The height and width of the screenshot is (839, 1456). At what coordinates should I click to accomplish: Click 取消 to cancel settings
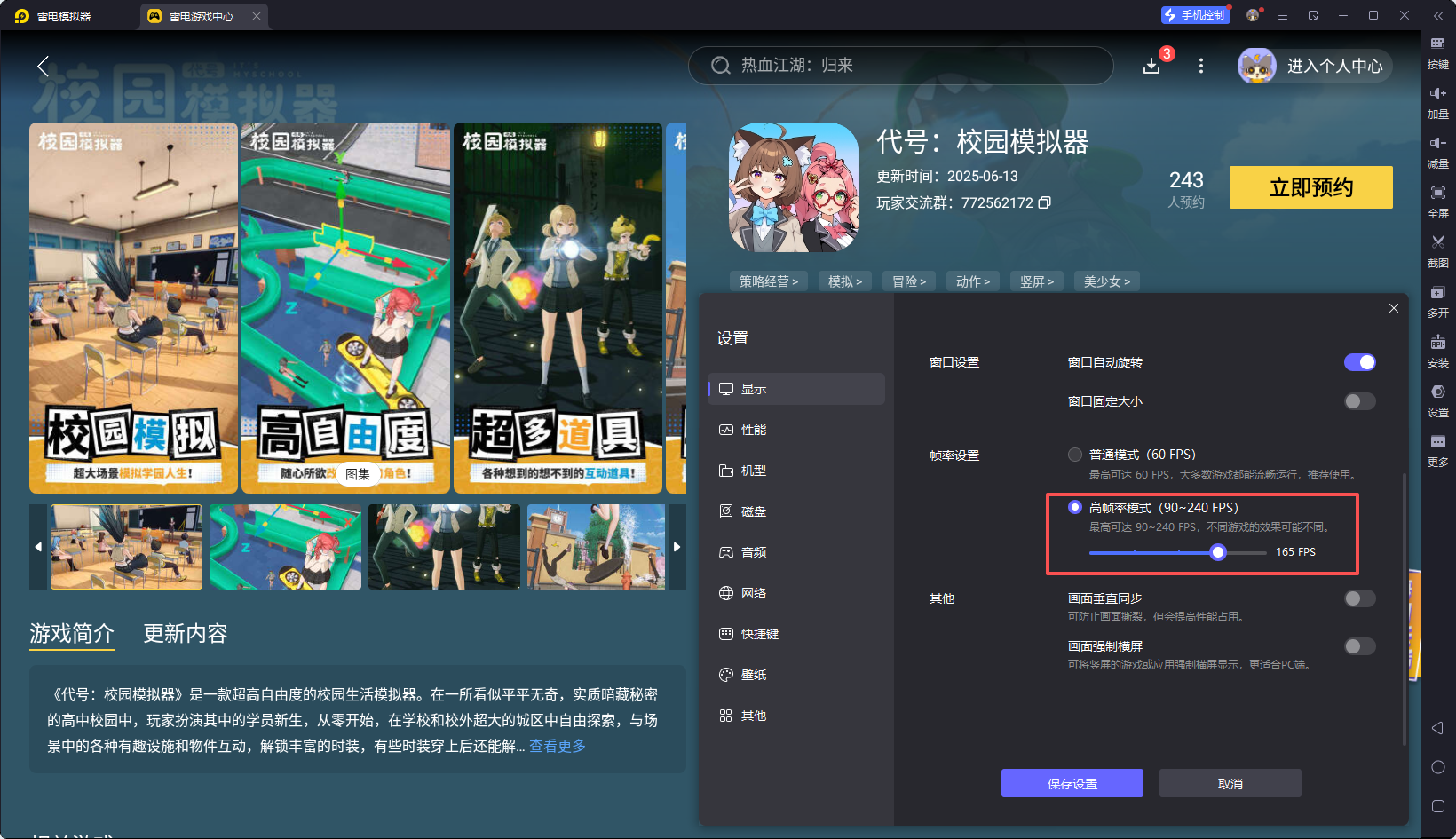click(1230, 783)
